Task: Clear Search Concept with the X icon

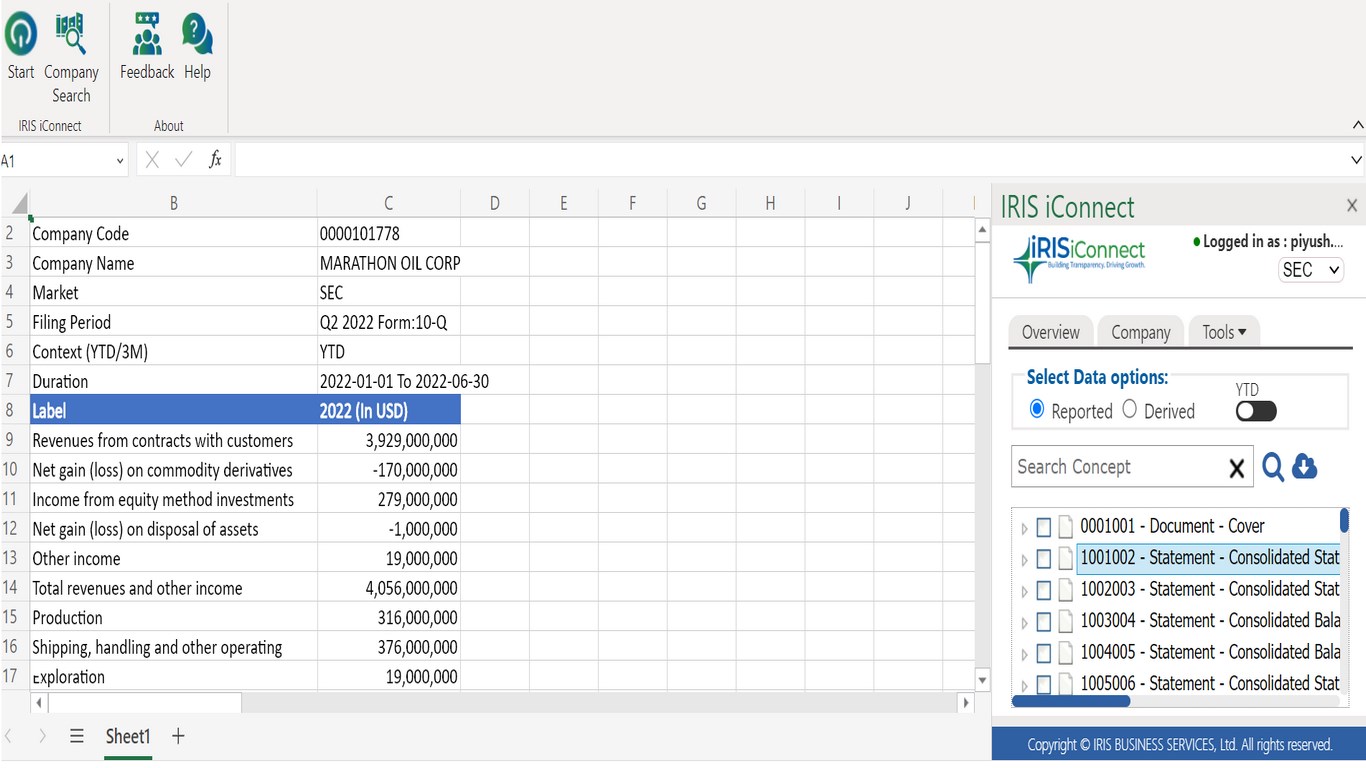Action: [x=1236, y=468]
